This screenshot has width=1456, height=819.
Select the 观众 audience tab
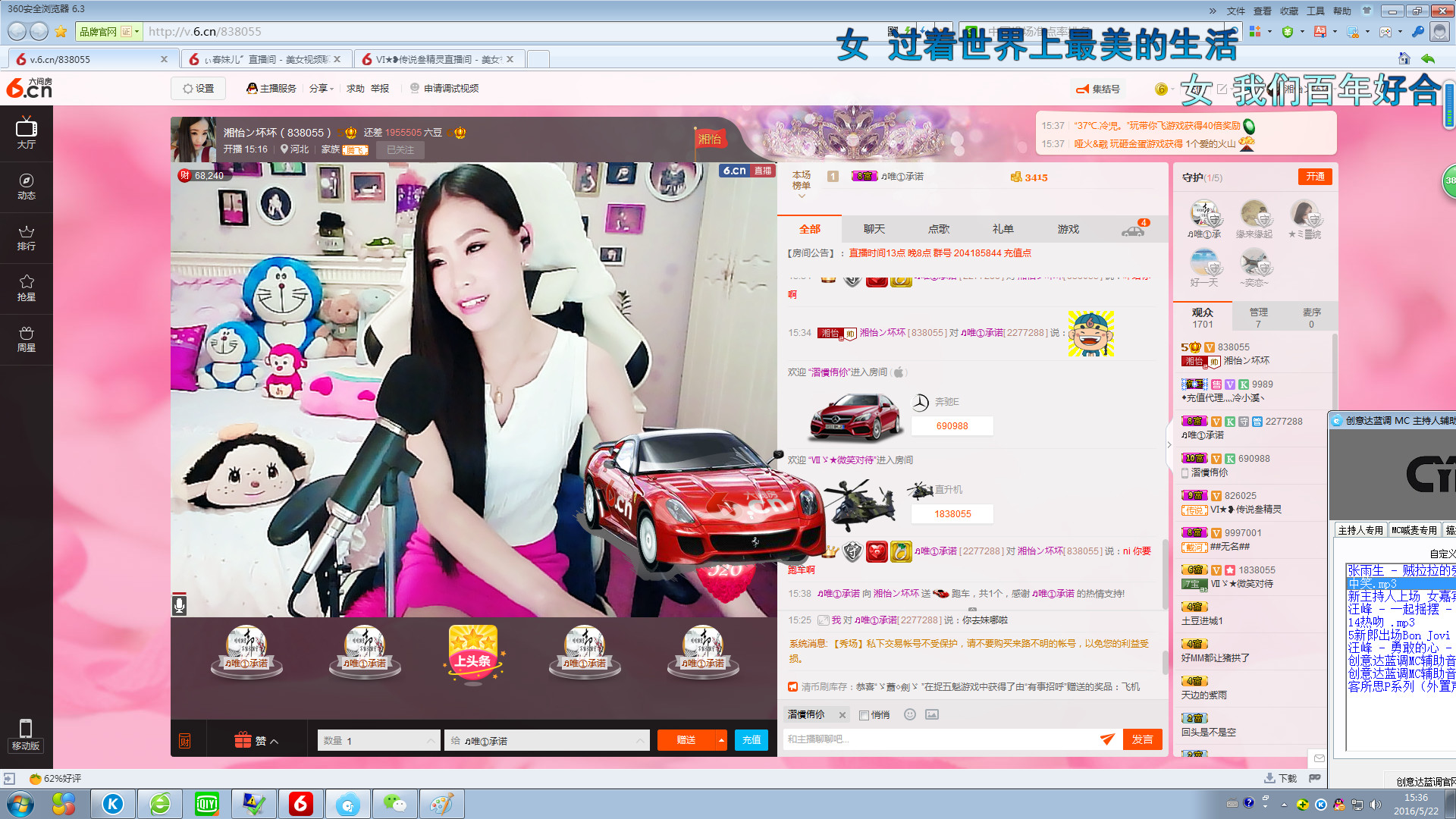[x=1203, y=318]
